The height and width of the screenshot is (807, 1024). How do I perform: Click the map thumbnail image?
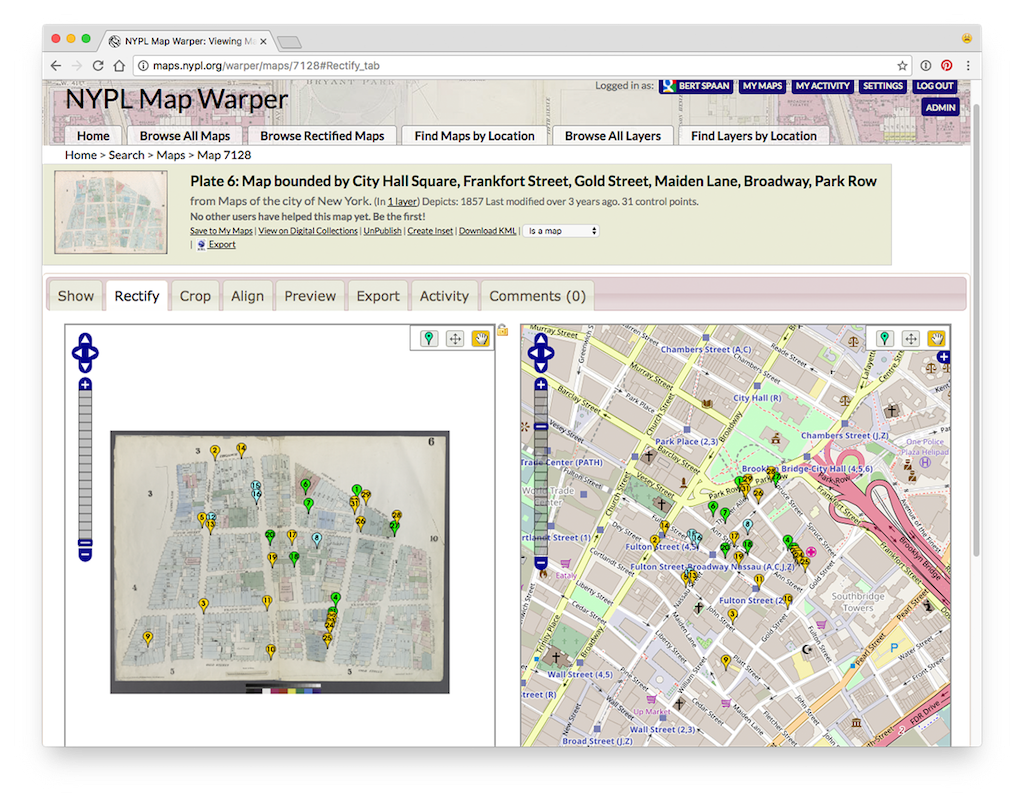tap(110, 212)
